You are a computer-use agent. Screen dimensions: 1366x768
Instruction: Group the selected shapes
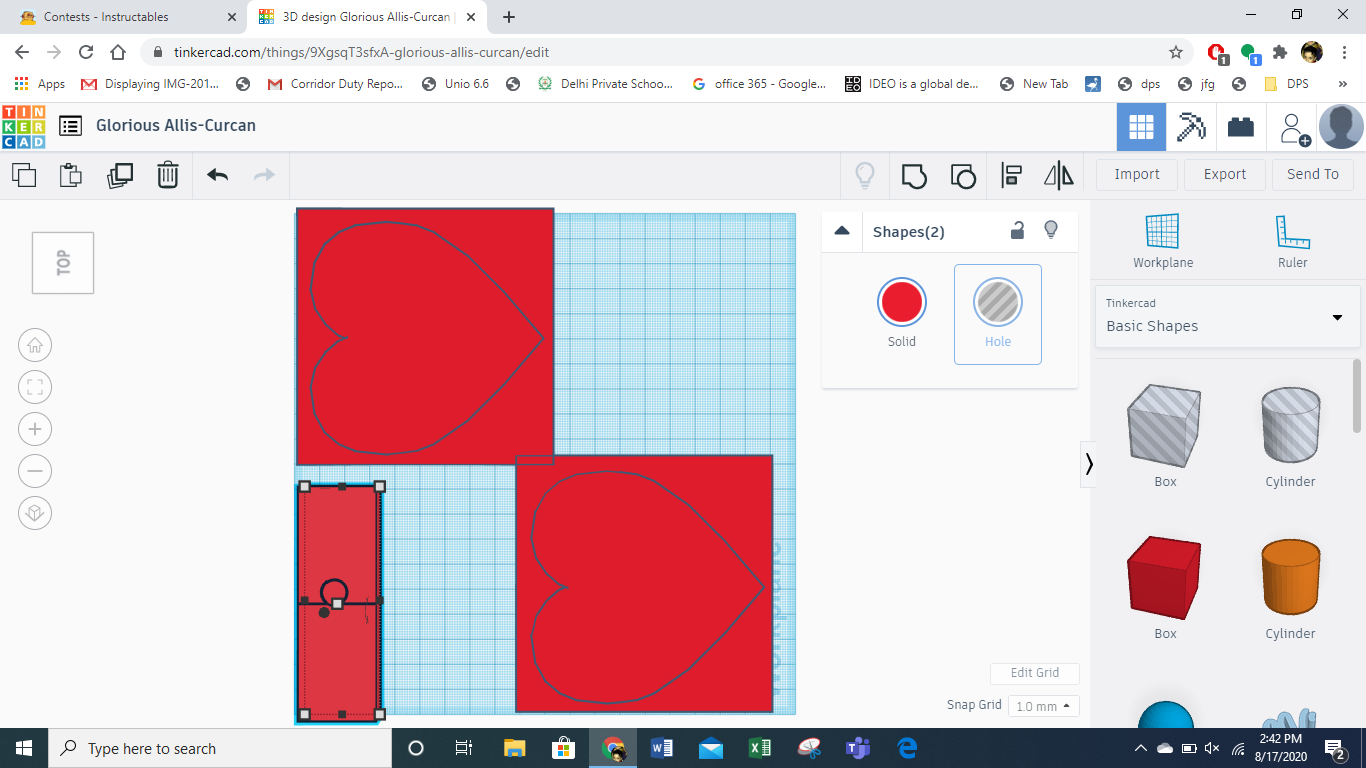[913, 175]
